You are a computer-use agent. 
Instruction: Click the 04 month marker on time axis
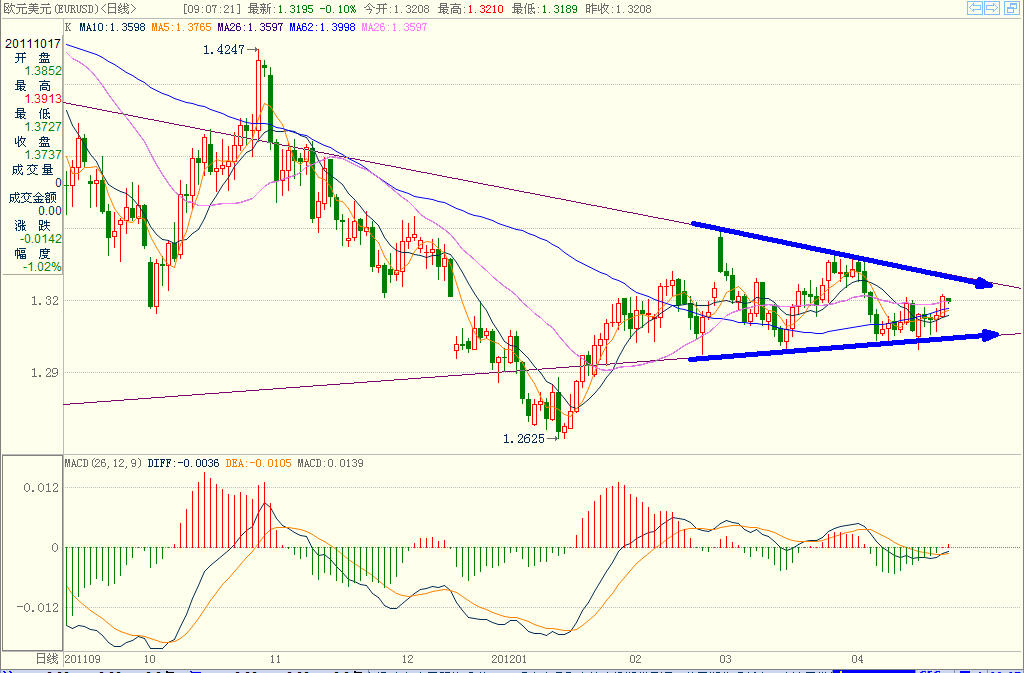[857, 659]
